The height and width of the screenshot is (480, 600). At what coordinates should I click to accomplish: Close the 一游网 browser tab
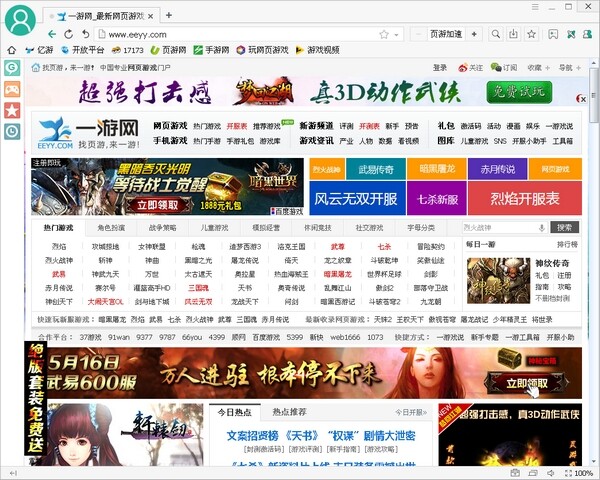[150, 16]
